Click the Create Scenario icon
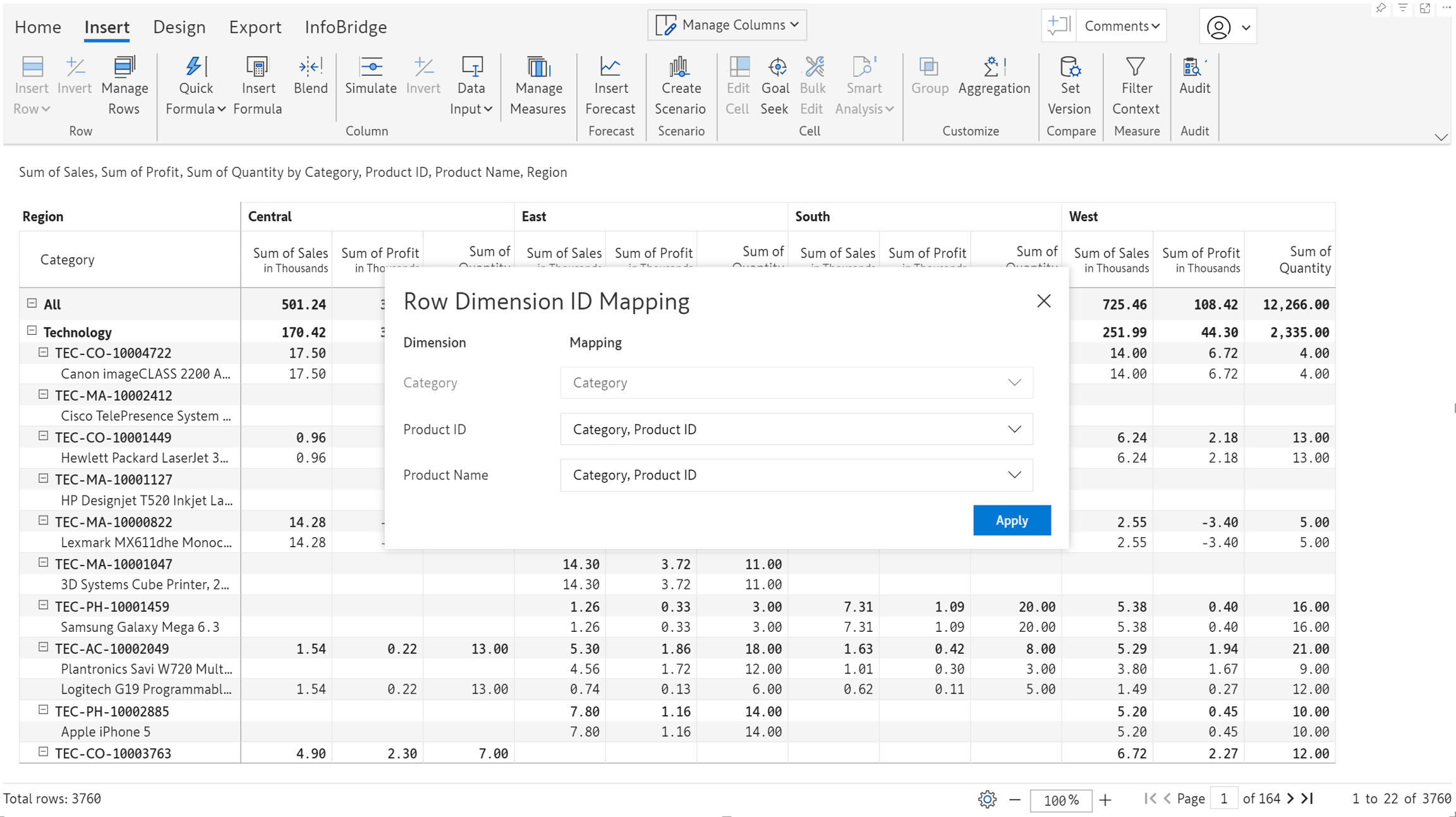 [x=680, y=68]
